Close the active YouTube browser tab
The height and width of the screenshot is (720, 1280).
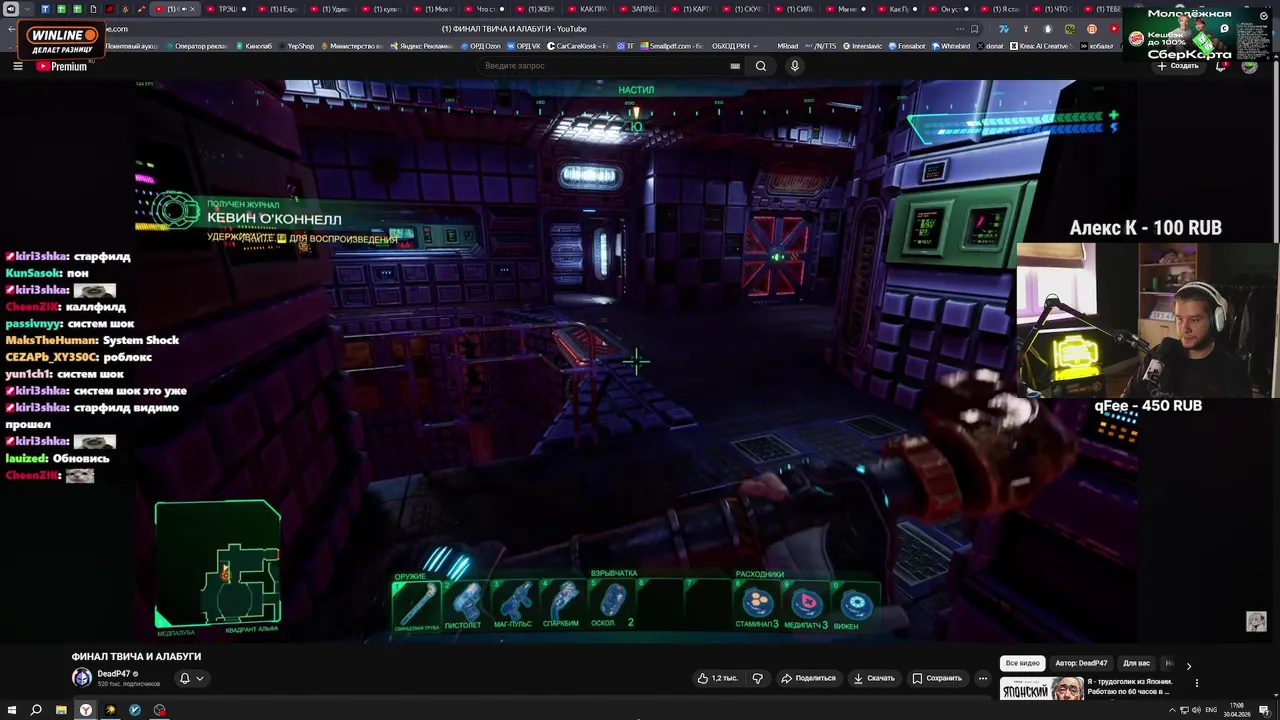pyautogui.click(x=194, y=9)
